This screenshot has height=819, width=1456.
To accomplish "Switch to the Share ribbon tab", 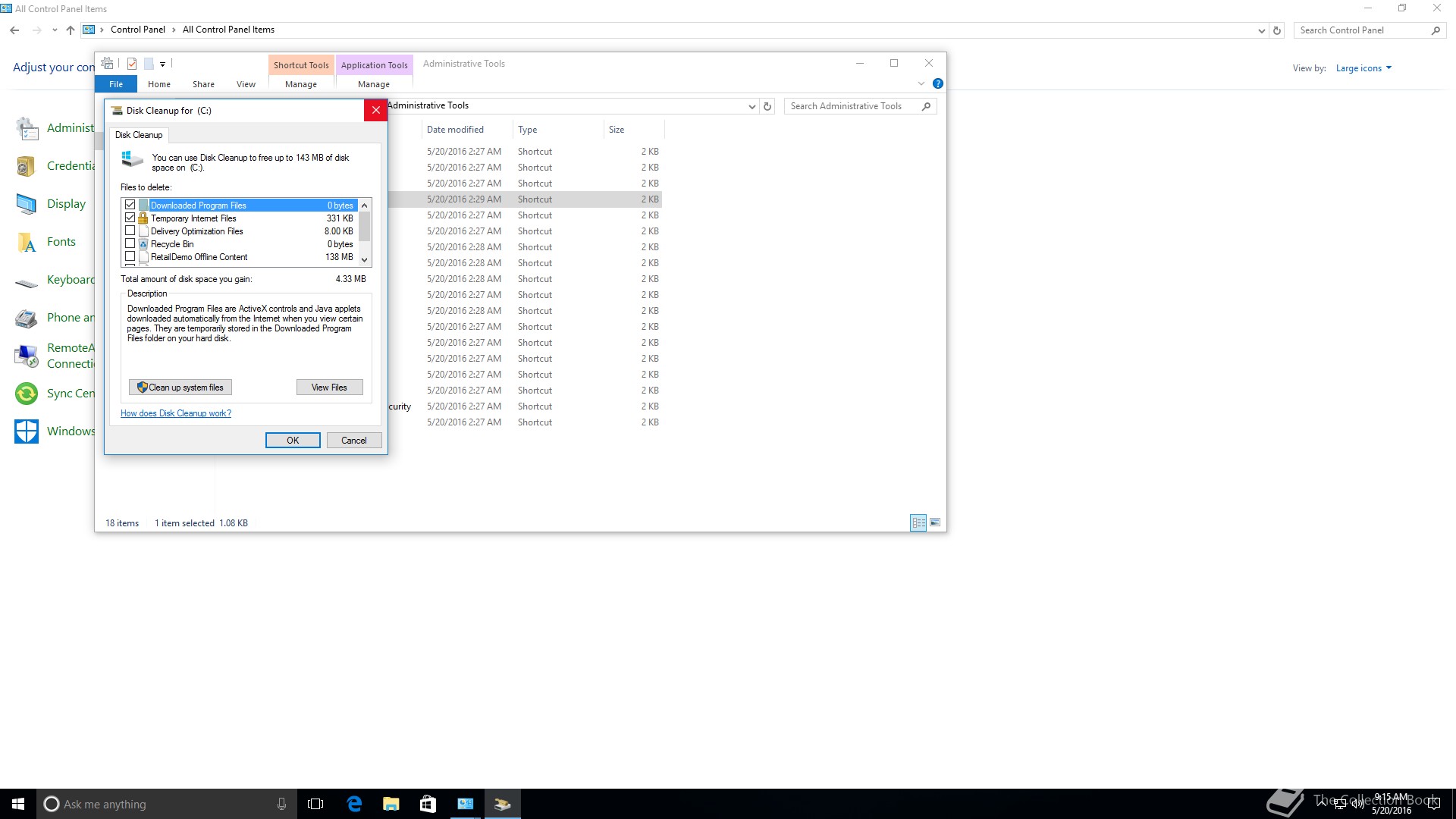I will point(203,84).
